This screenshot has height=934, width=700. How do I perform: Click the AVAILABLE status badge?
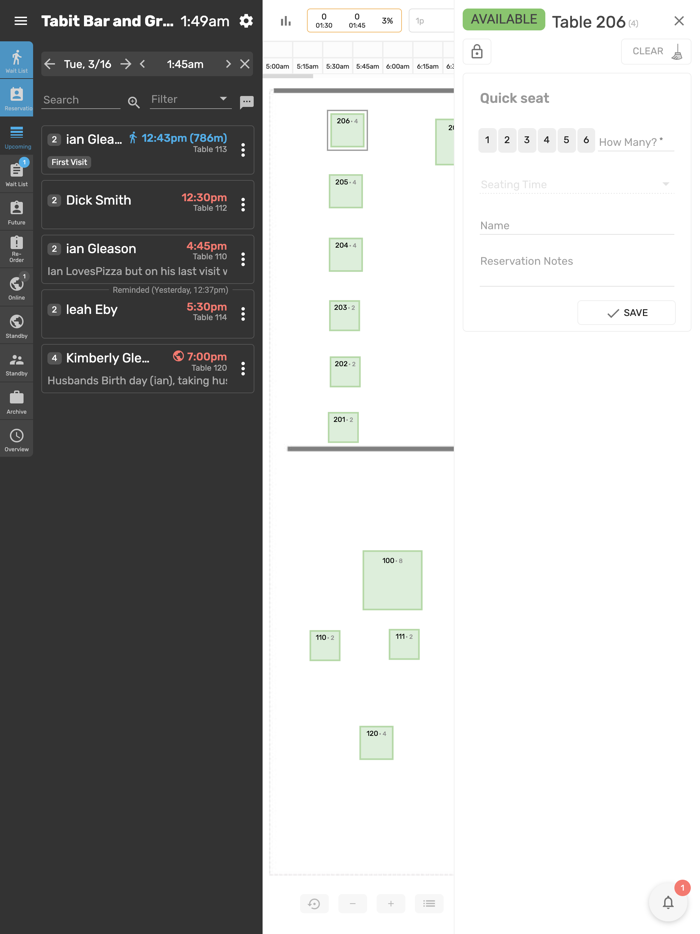pyautogui.click(x=504, y=20)
